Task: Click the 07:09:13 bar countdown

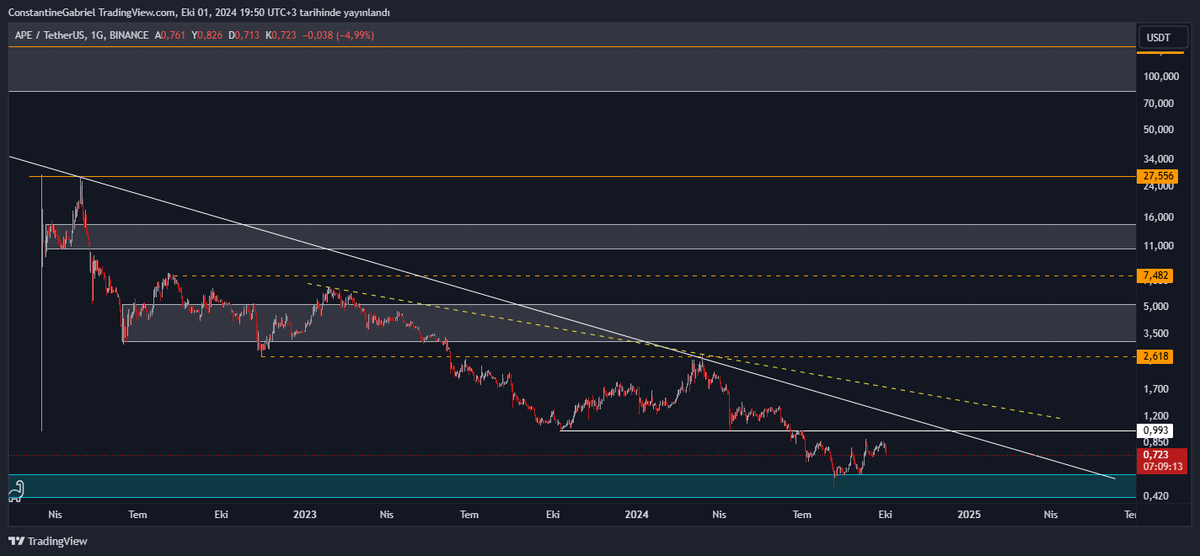Action: (1161, 466)
